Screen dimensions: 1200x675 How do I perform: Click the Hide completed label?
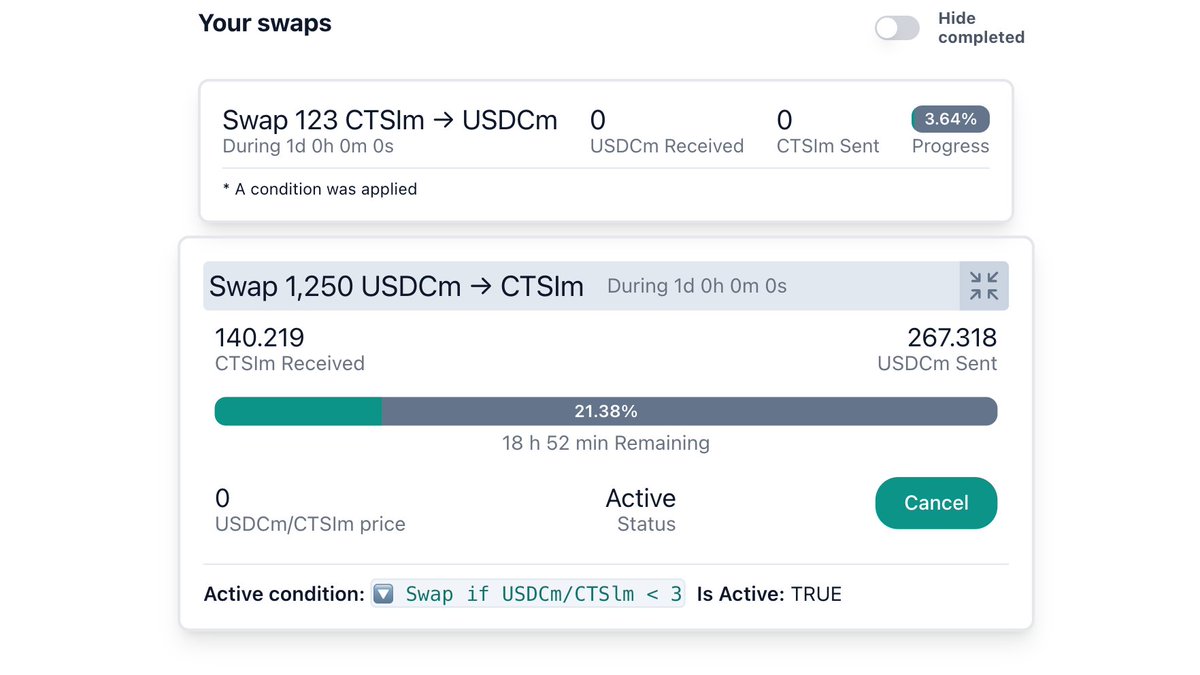(981, 28)
